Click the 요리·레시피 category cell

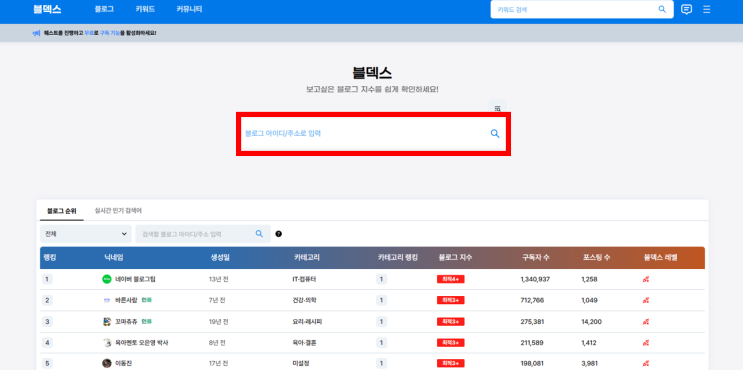[x=308, y=322]
